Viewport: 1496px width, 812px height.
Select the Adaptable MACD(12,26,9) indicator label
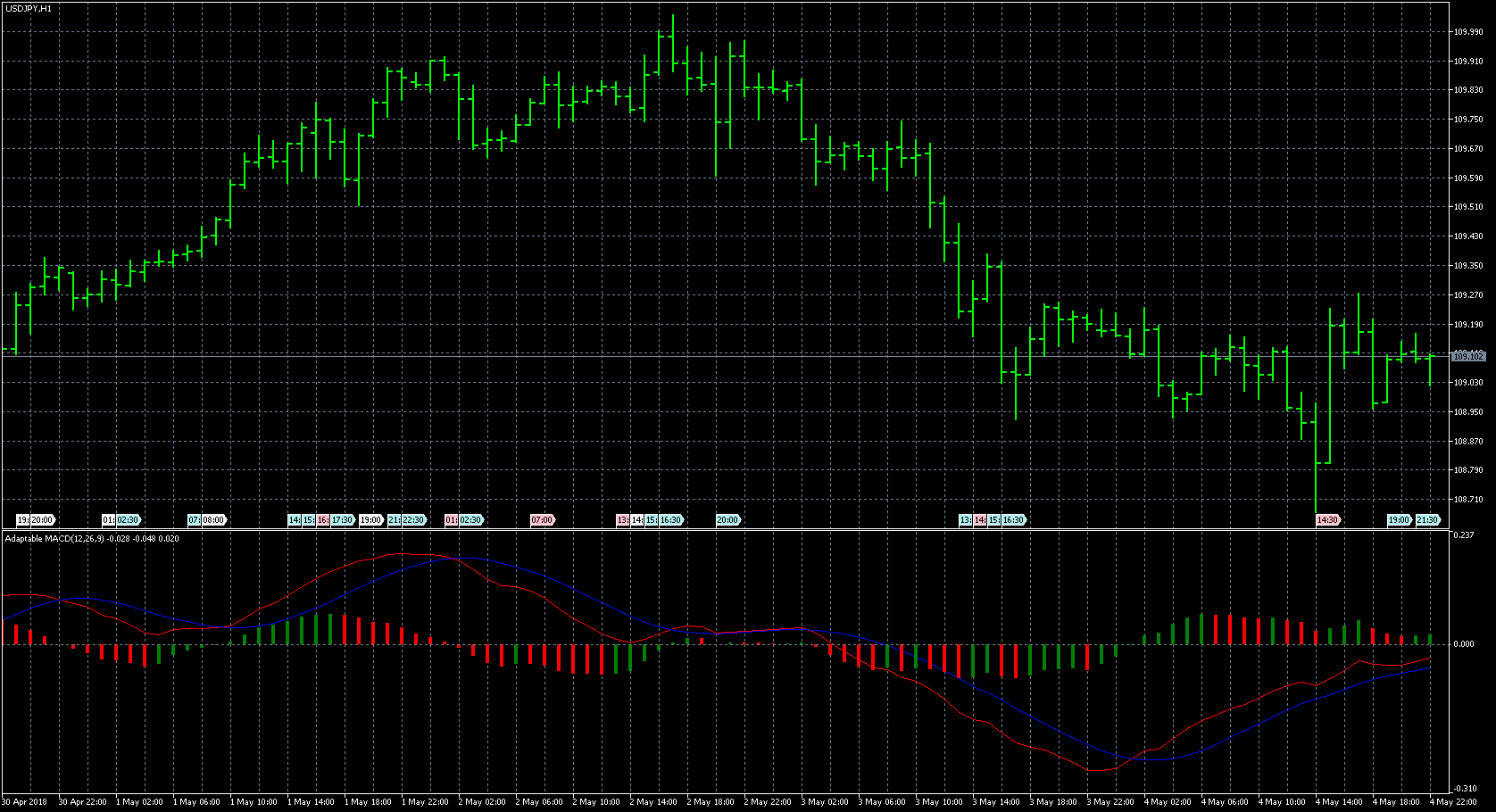(x=54, y=539)
